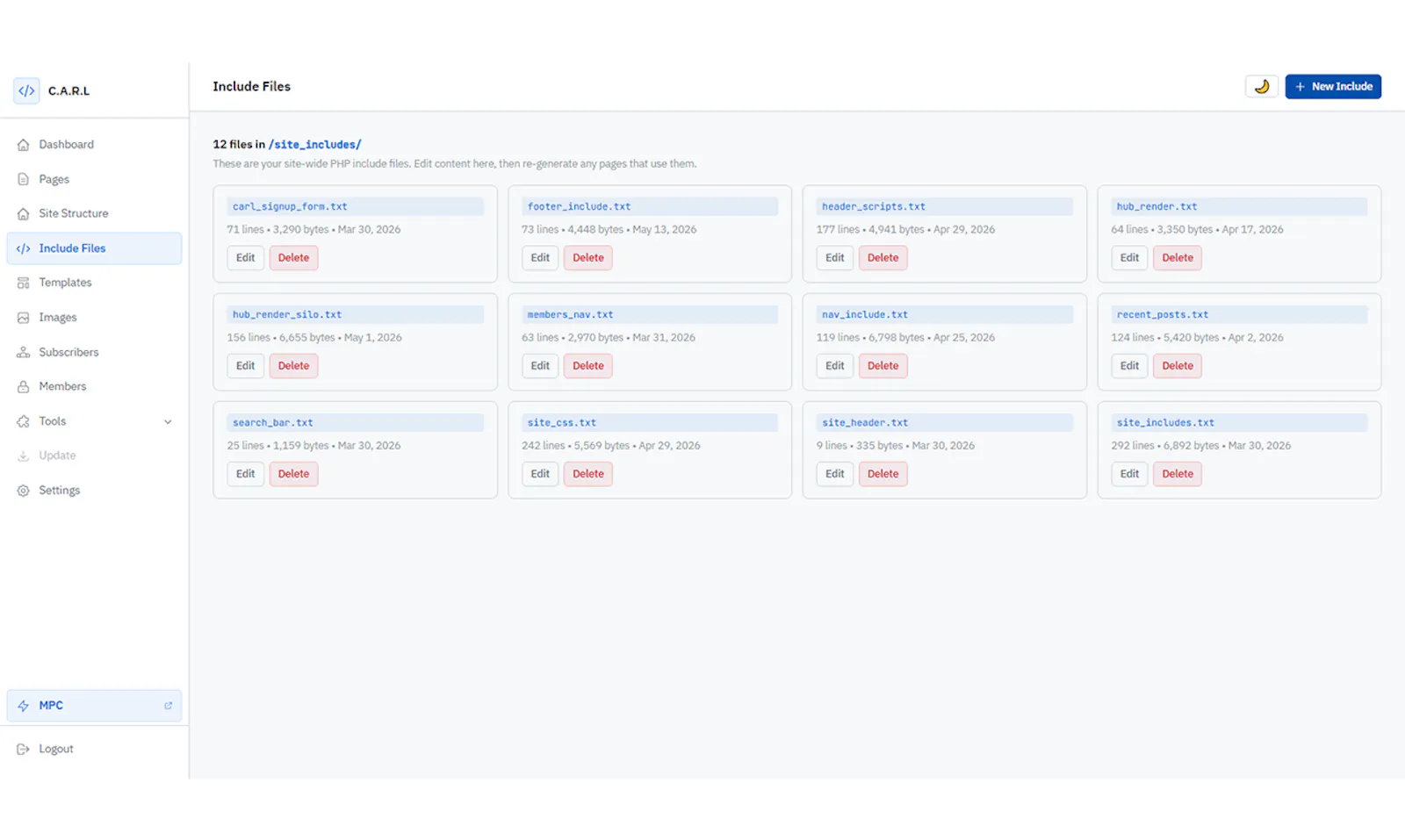This screenshot has width=1405, height=840.
Task: Delete site_header.txt
Action: [883, 474]
